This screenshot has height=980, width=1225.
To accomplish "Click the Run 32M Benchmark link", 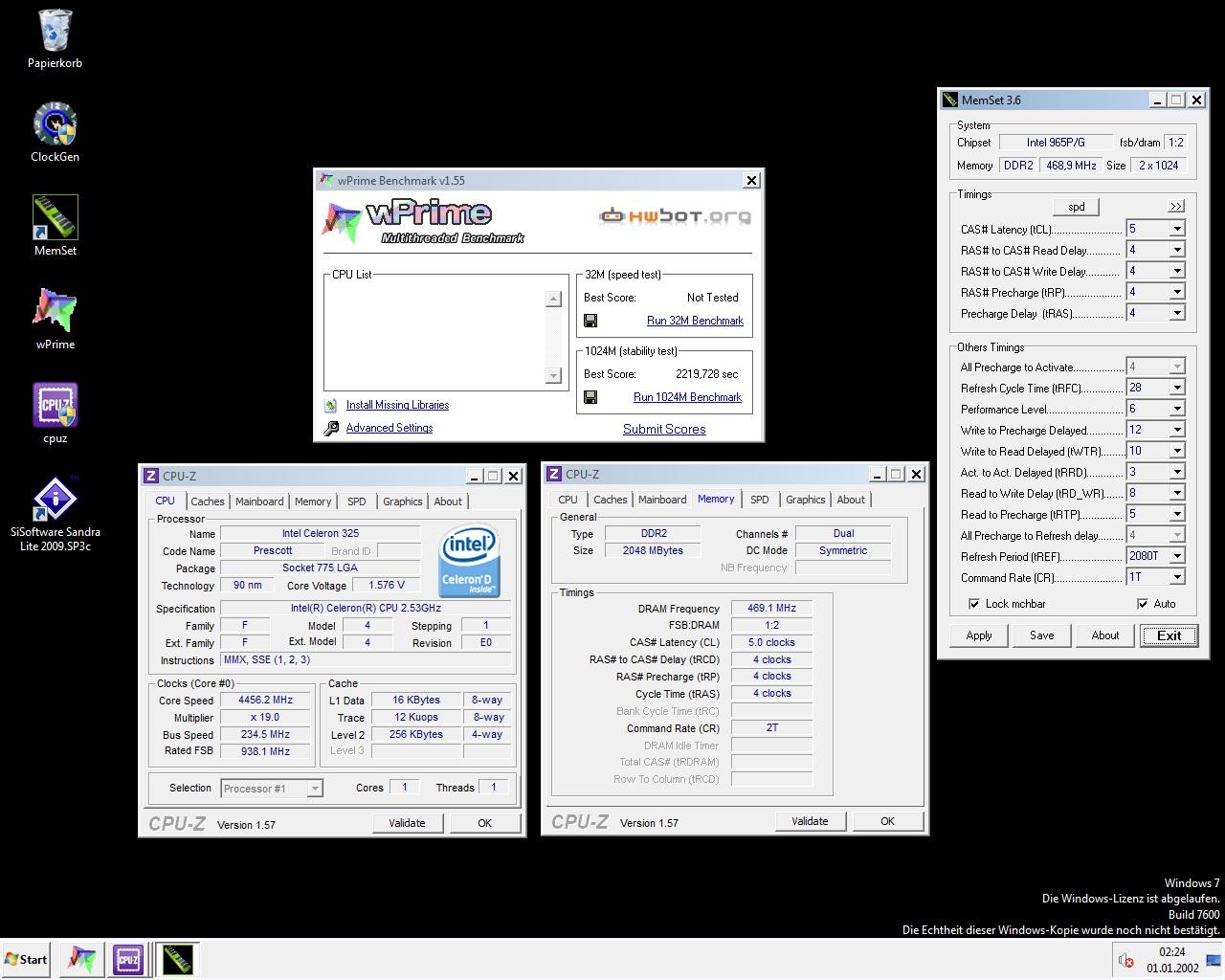I will [x=695, y=321].
